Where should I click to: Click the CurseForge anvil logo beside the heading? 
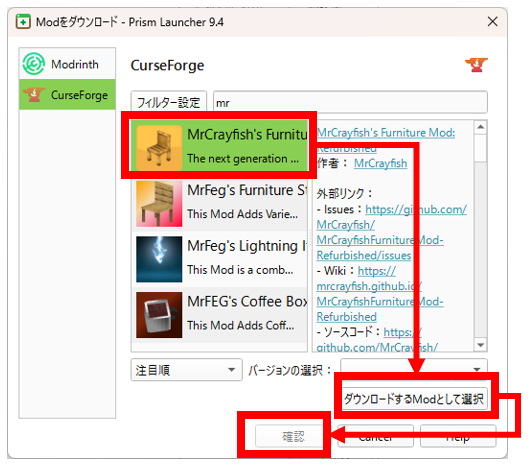tap(476, 65)
